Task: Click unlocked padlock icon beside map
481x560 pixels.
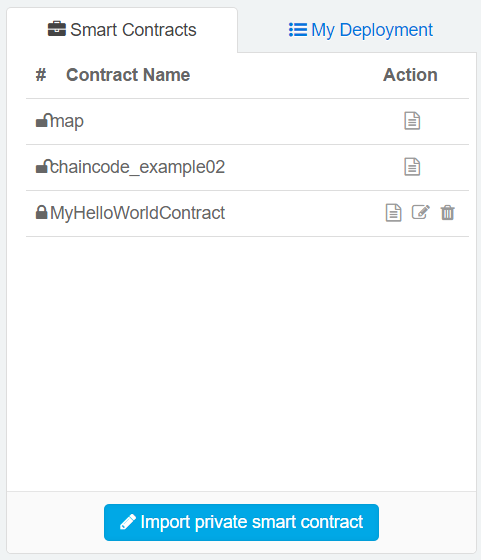Action: pos(44,120)
